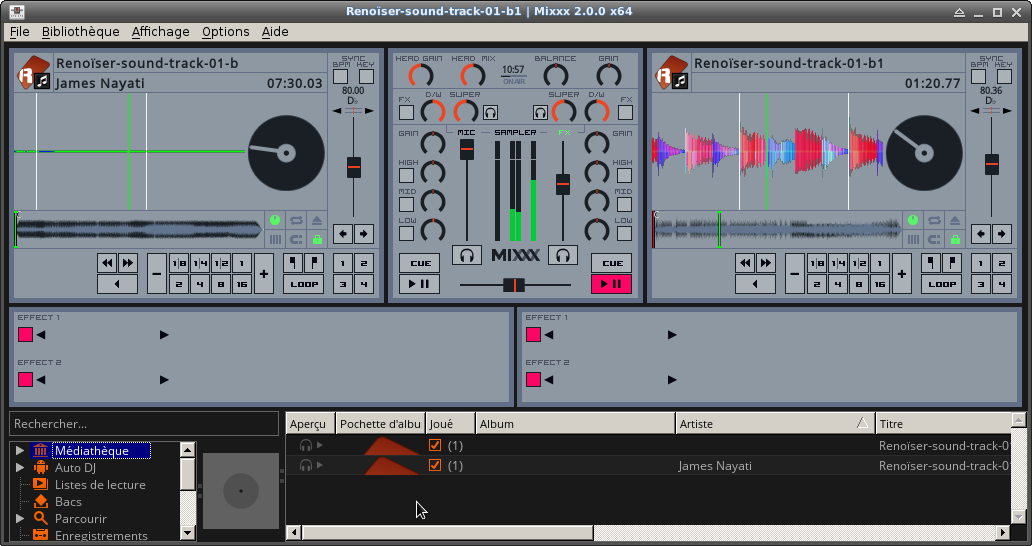Kill MID frequencies on left channel
The image size is (1032, 546).
point(407,205)
